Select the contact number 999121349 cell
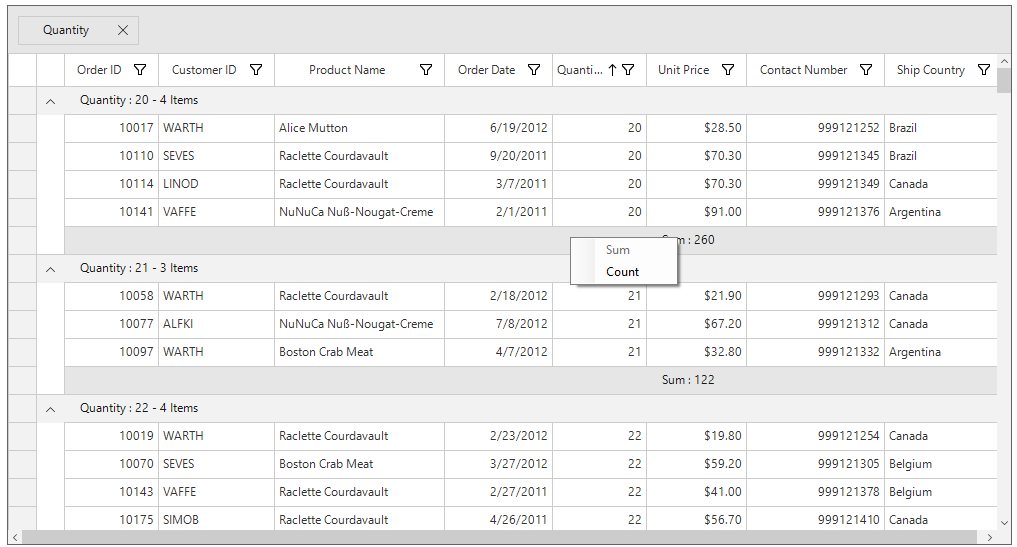Screen dimensions: 1017x547 click(x=815, y=184)
